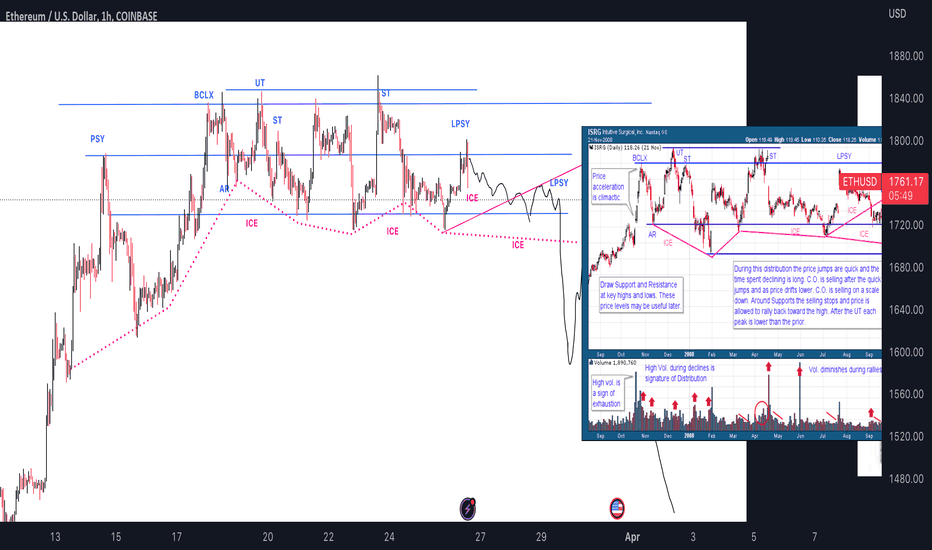Click the date label 22 on time axis
This screenshot has width=932, height=550.
(x=328, y=537)
